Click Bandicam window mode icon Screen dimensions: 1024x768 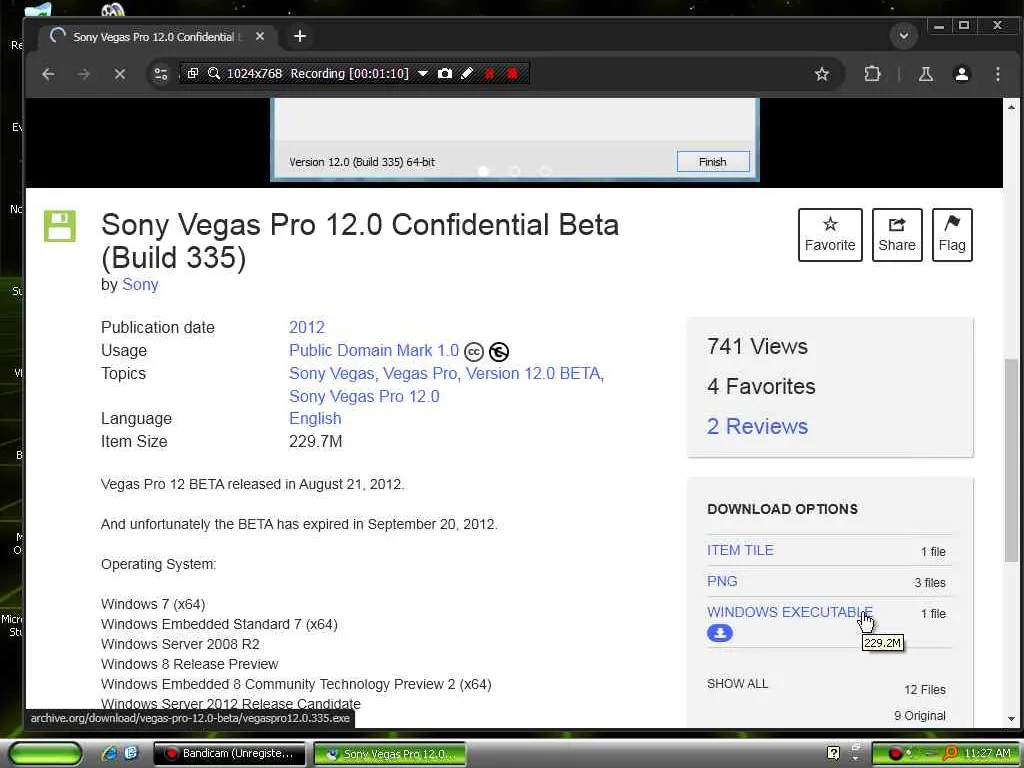(x=193, y=73)
